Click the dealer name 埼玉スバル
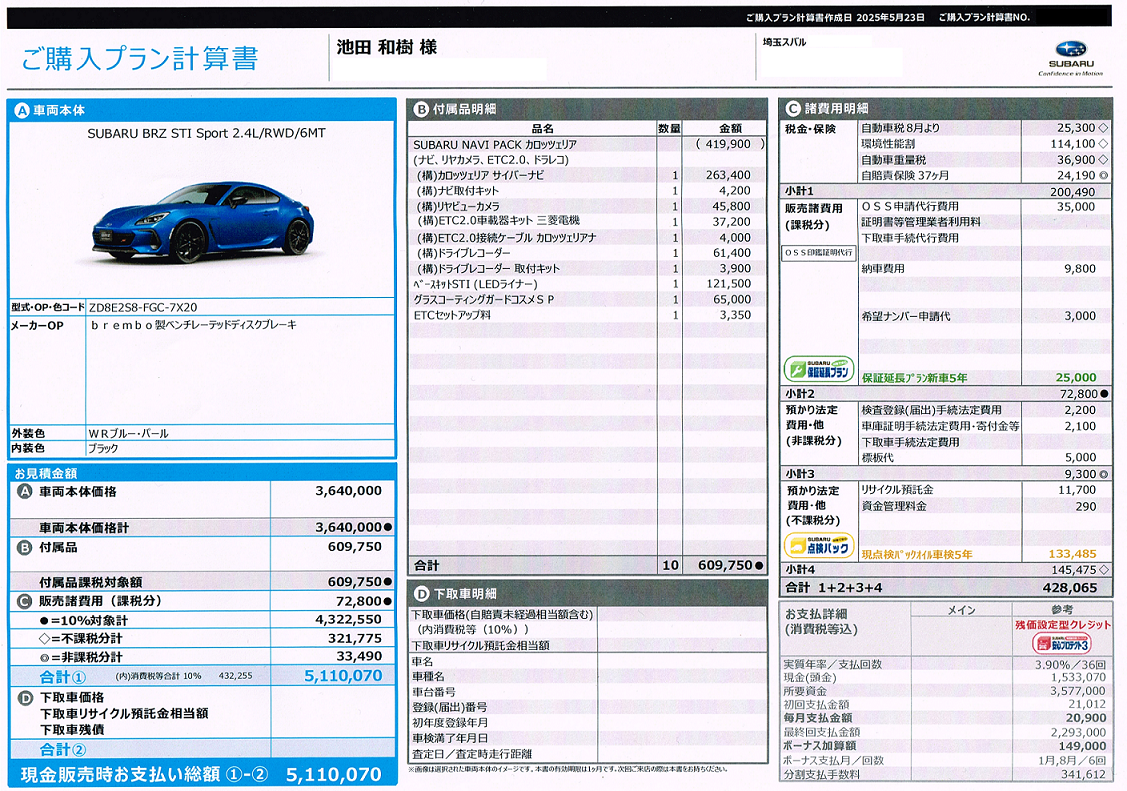 pos(784,42)
